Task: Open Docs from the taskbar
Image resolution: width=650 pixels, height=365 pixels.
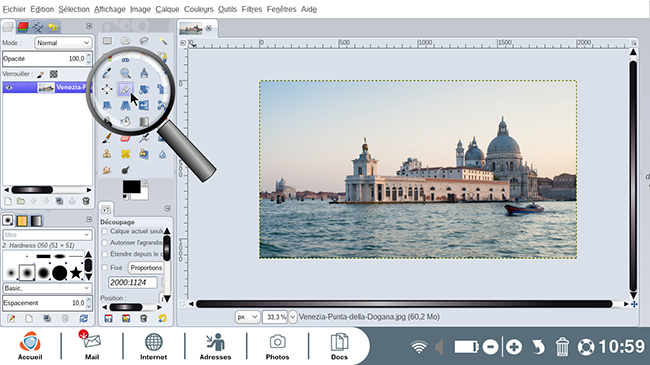Action: coord(339,346)
